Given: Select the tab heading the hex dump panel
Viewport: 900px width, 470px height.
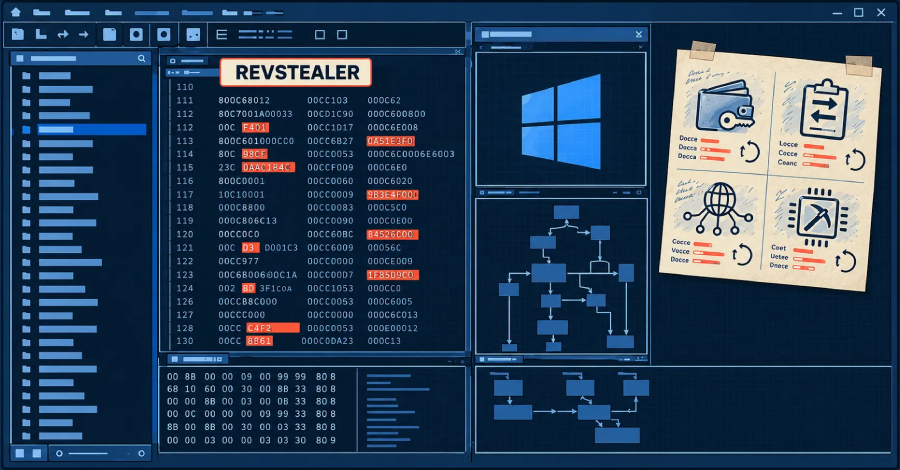Looking at the screenshot, I should (197, 359).
